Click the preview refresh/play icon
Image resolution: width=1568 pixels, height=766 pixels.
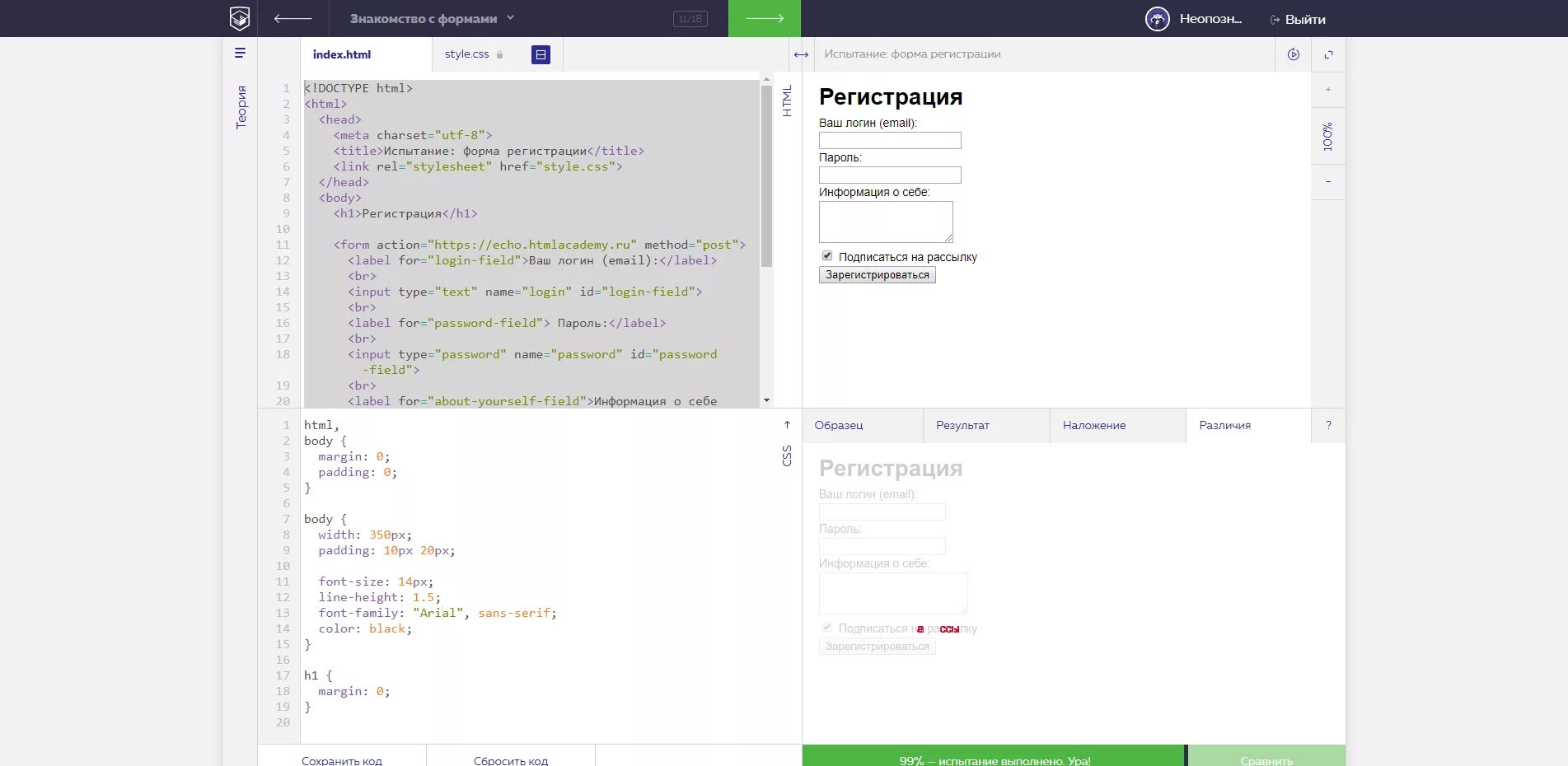pos(1294,54)
